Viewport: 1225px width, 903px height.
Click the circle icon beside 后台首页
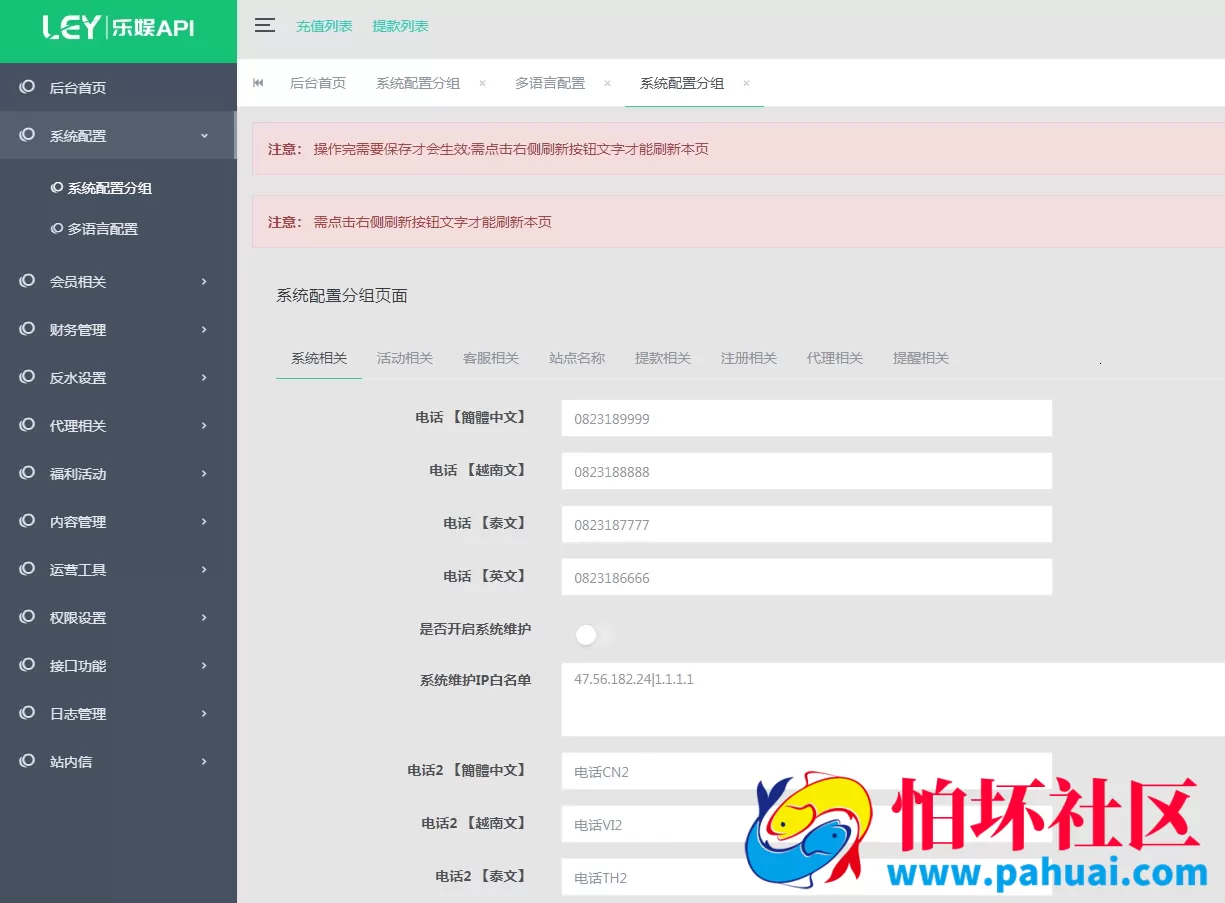(27, 87)
